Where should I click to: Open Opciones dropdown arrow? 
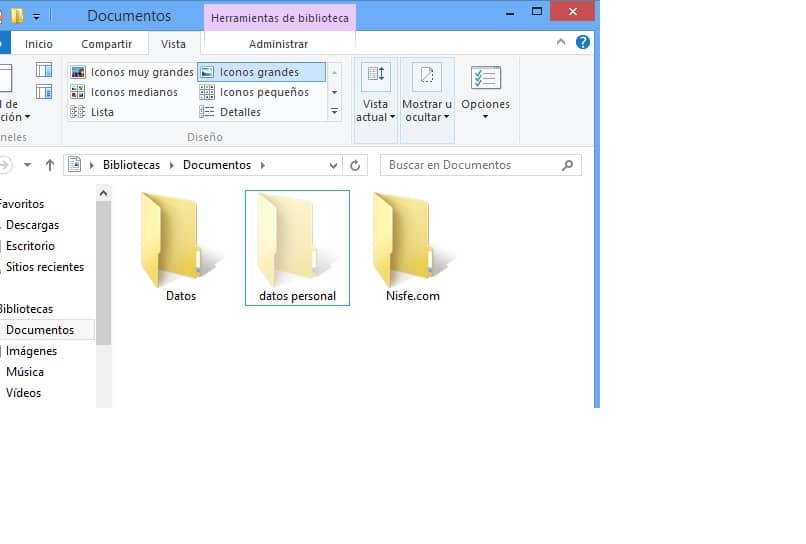click(485, 117)
